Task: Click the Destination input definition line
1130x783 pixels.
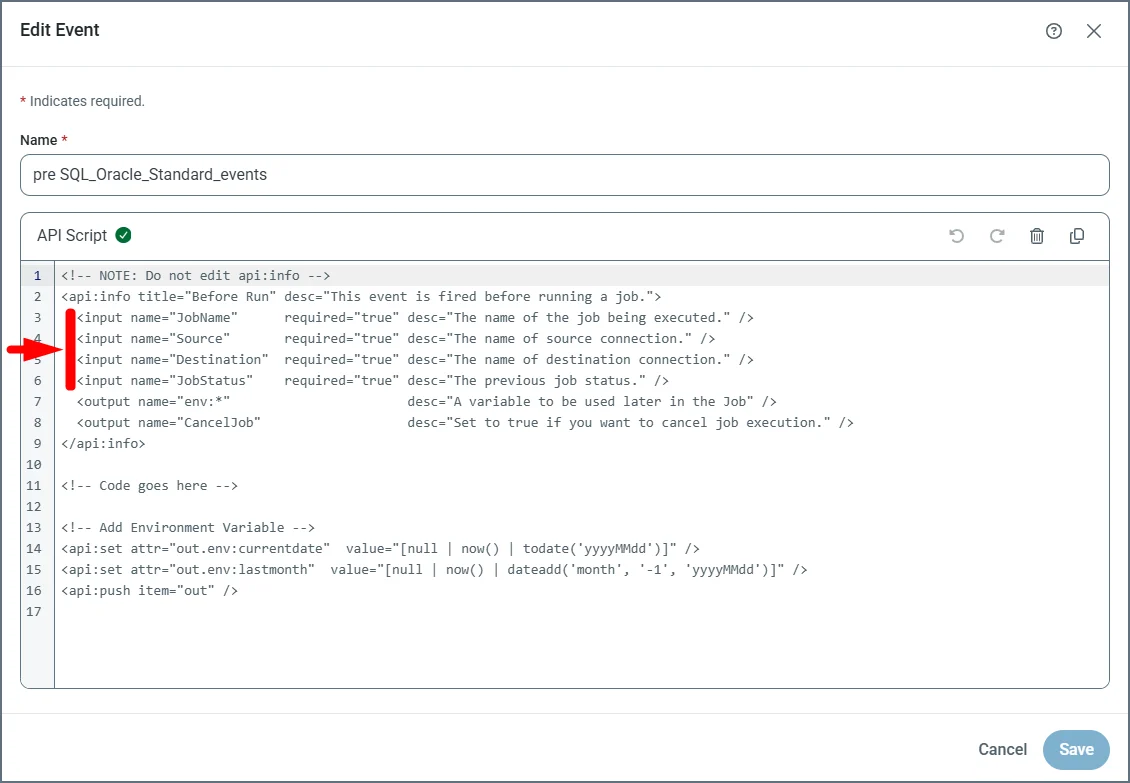Action: 415,359
